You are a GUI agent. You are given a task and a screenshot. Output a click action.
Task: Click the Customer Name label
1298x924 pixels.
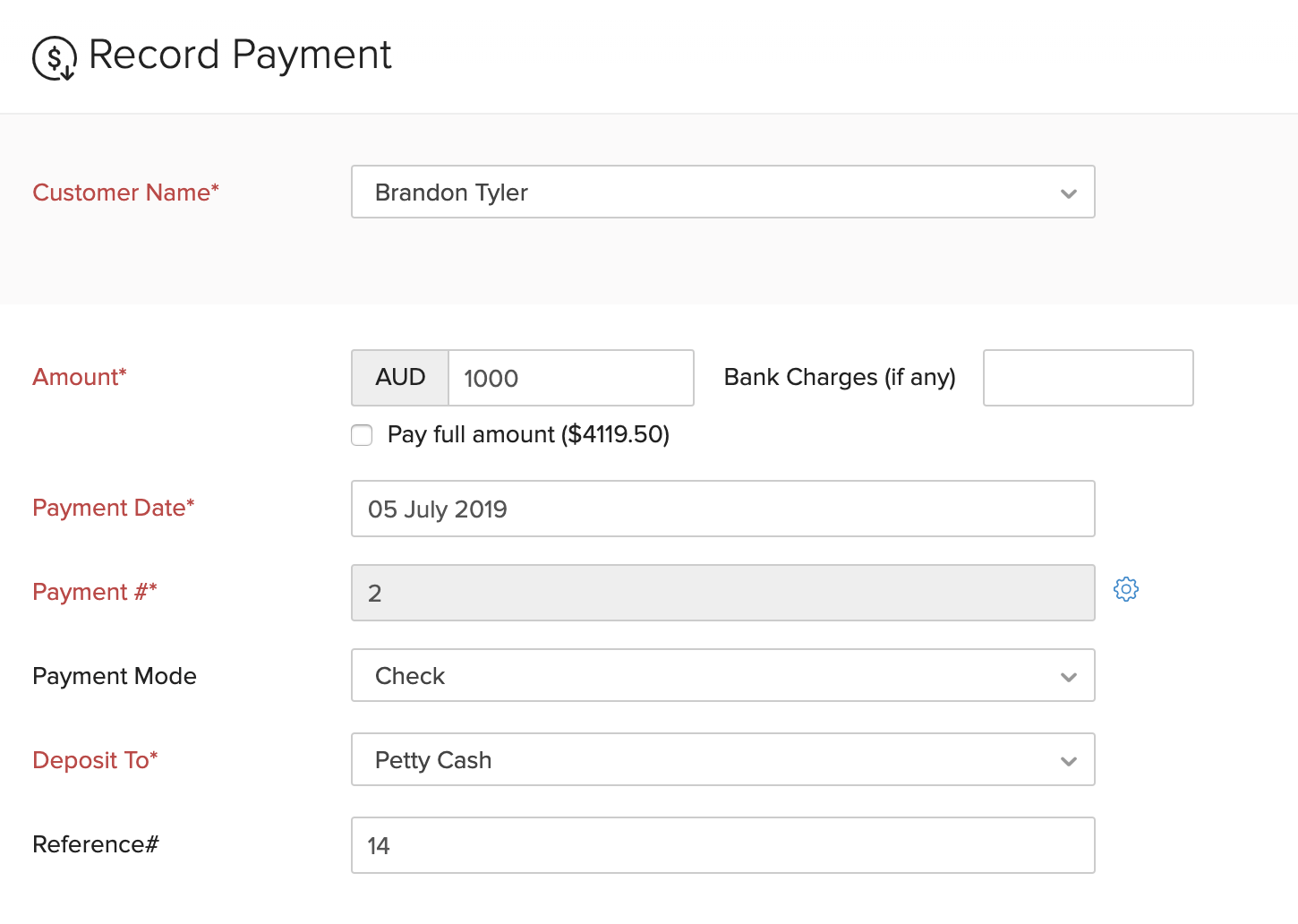(125, 192)
